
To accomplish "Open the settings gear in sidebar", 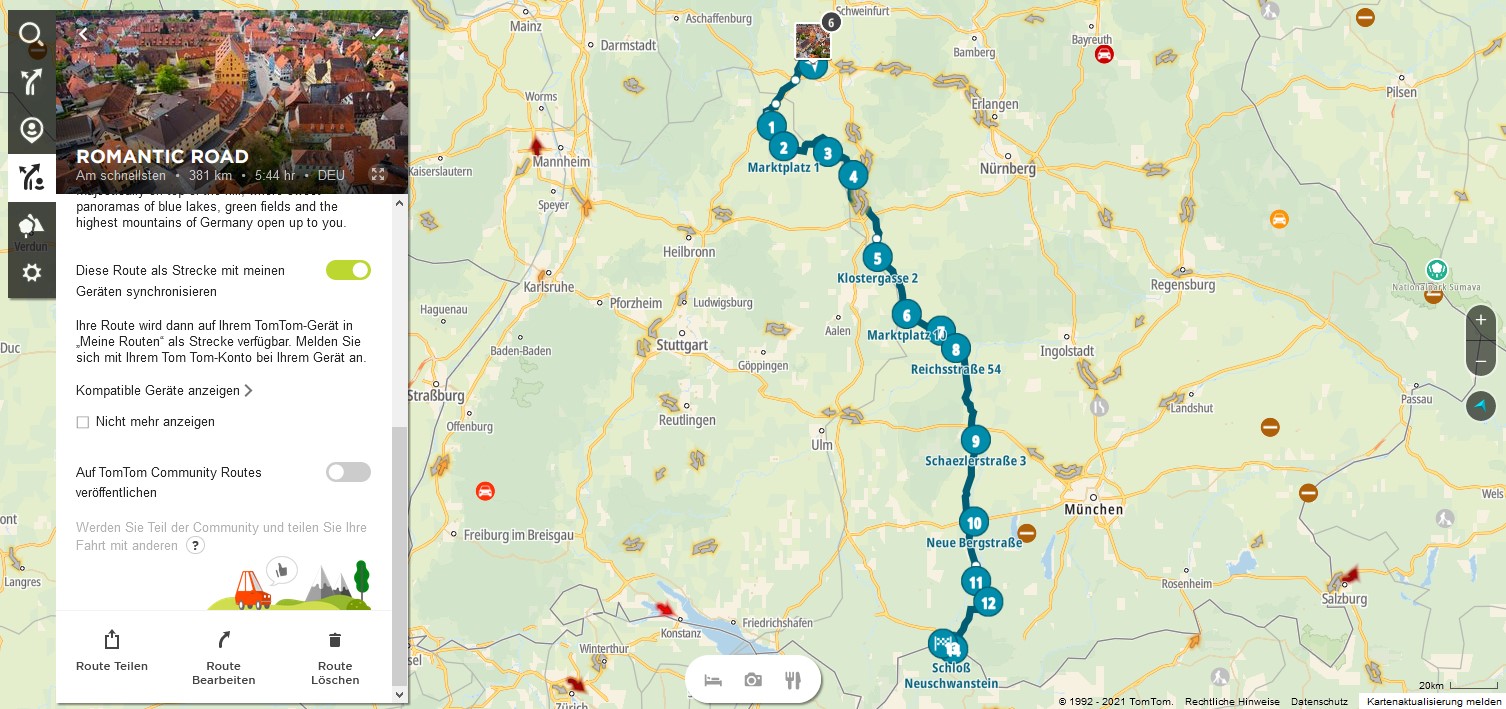I will (31, 272).
